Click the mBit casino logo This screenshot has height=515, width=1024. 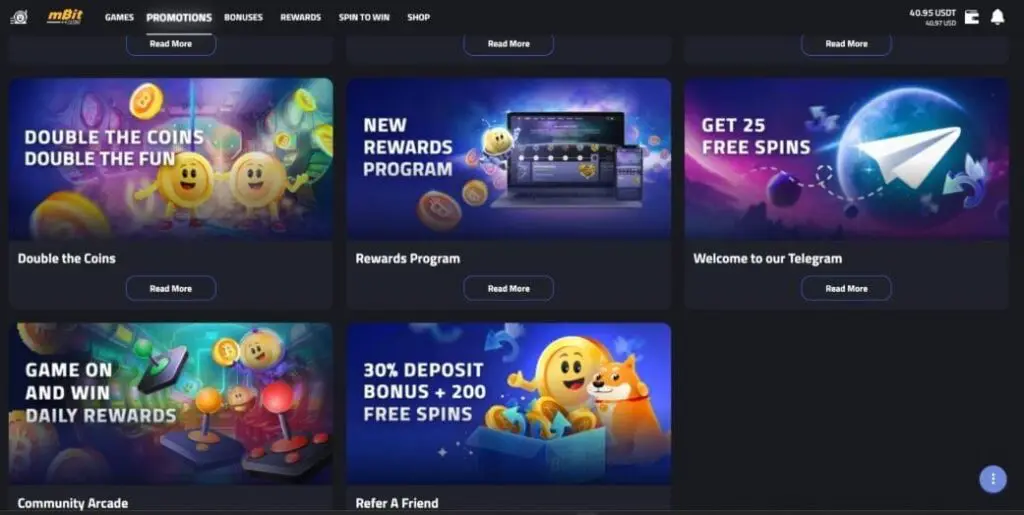click(x=65, y=17)
